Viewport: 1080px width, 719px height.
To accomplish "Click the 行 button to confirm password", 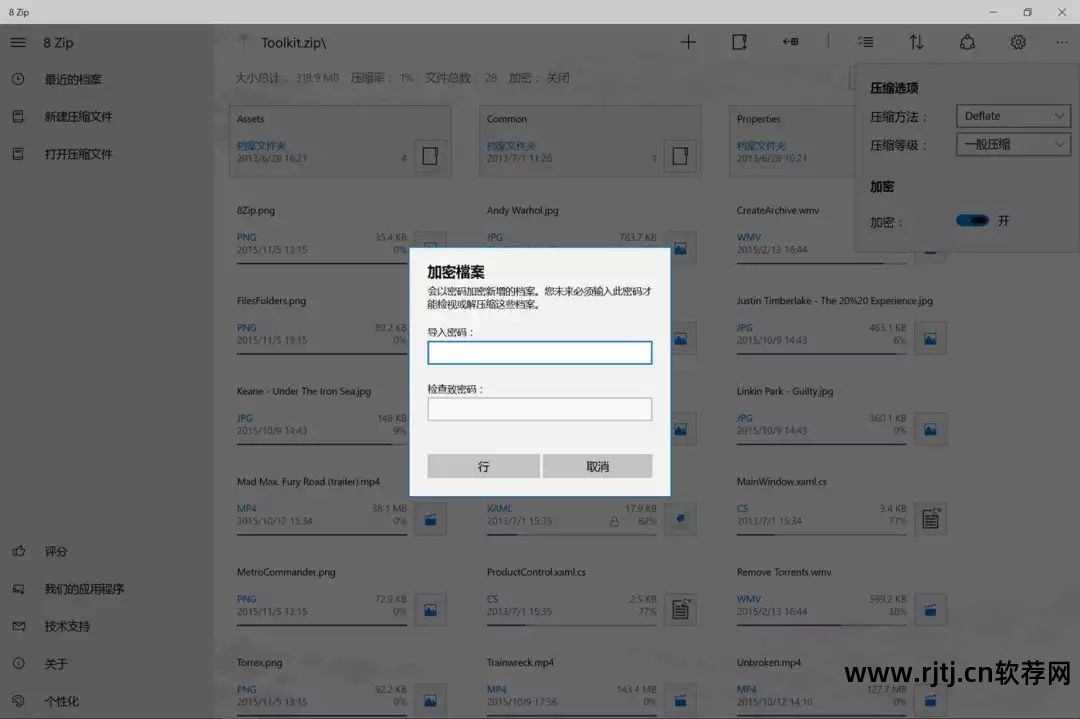I will [483, 466].
